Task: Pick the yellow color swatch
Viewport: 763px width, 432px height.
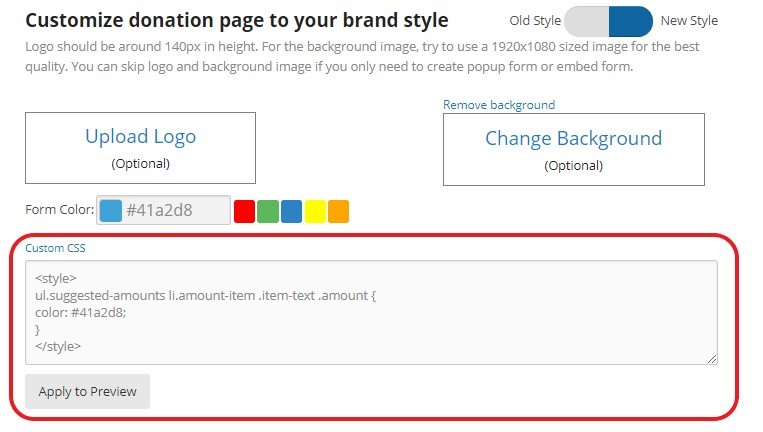Action: click(315, 211)
